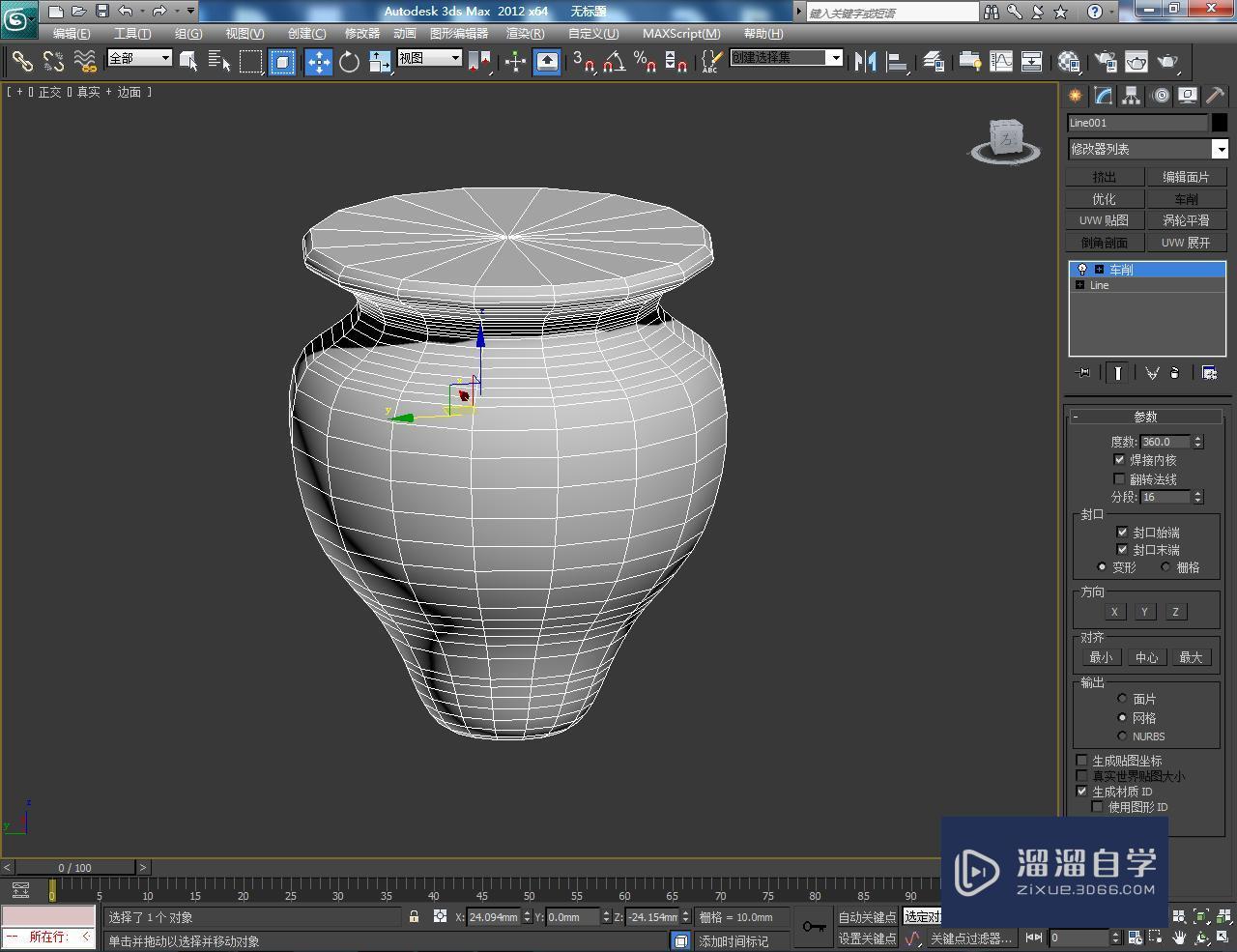Image resolution: width=1237 pixels, height=952 pixels.
Task: Click the Auto Key button
Action: point(867,917)
